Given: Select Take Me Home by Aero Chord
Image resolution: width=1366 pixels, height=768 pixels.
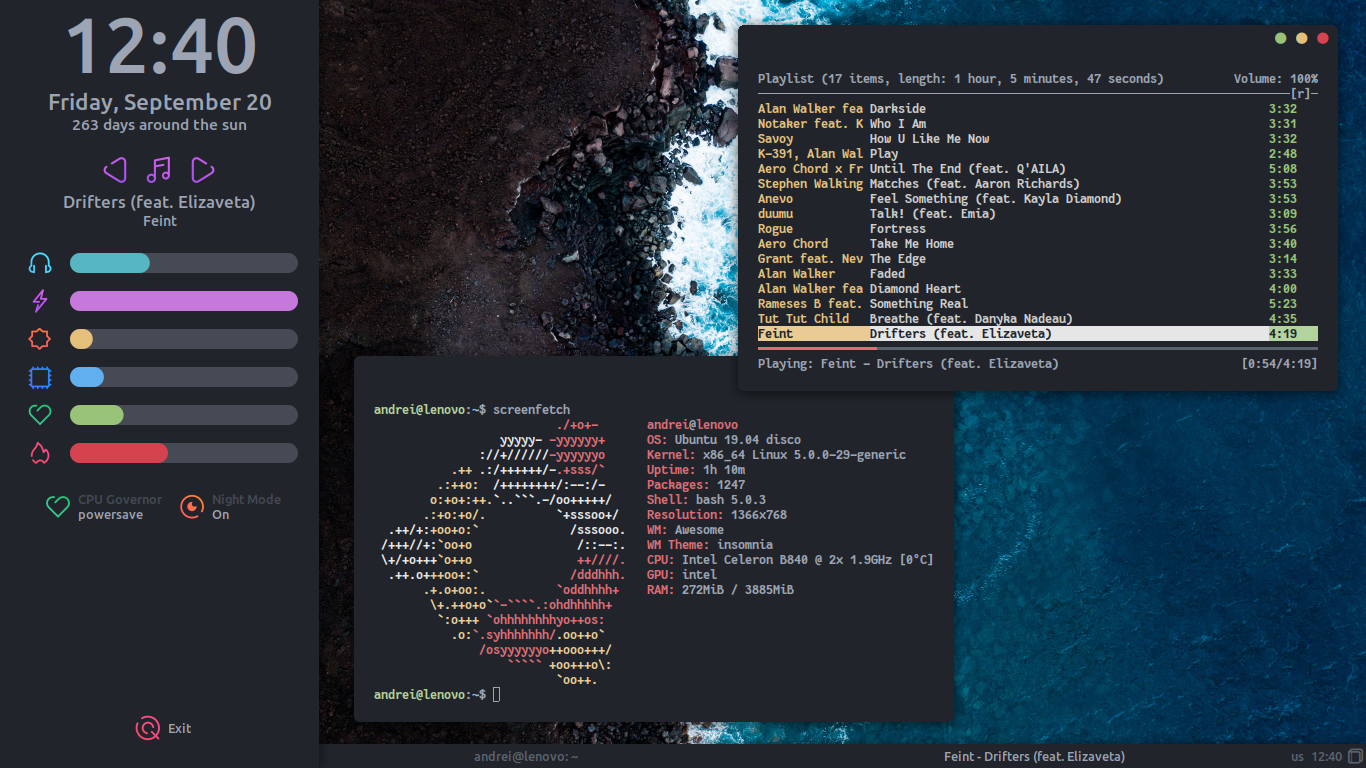Looking at the screenshot, I should (x=1038, y=244).
